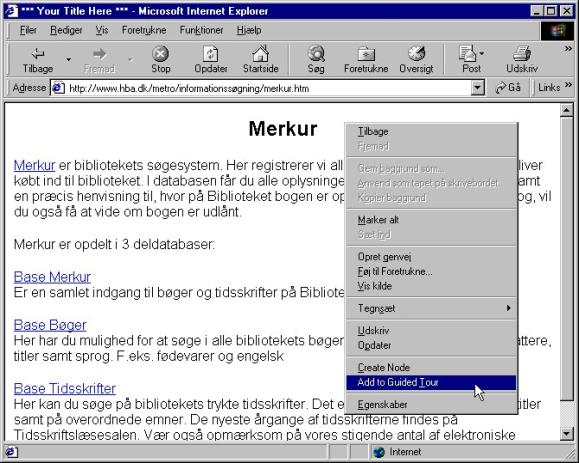Image resolution: width=579 pixels, height=463 pixels.
Task: Choose Udskriv in the context menu
Action: [x=431, y=330]
